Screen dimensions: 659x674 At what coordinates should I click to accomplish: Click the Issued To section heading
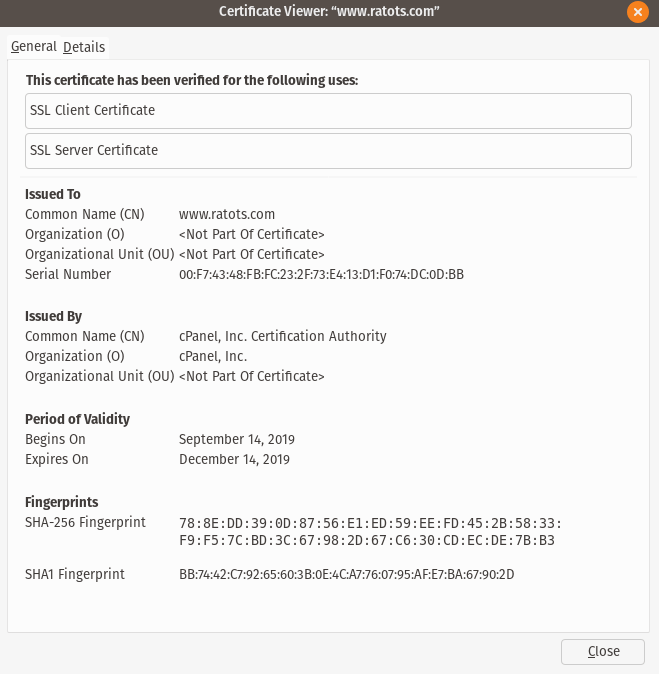(53, 194)
